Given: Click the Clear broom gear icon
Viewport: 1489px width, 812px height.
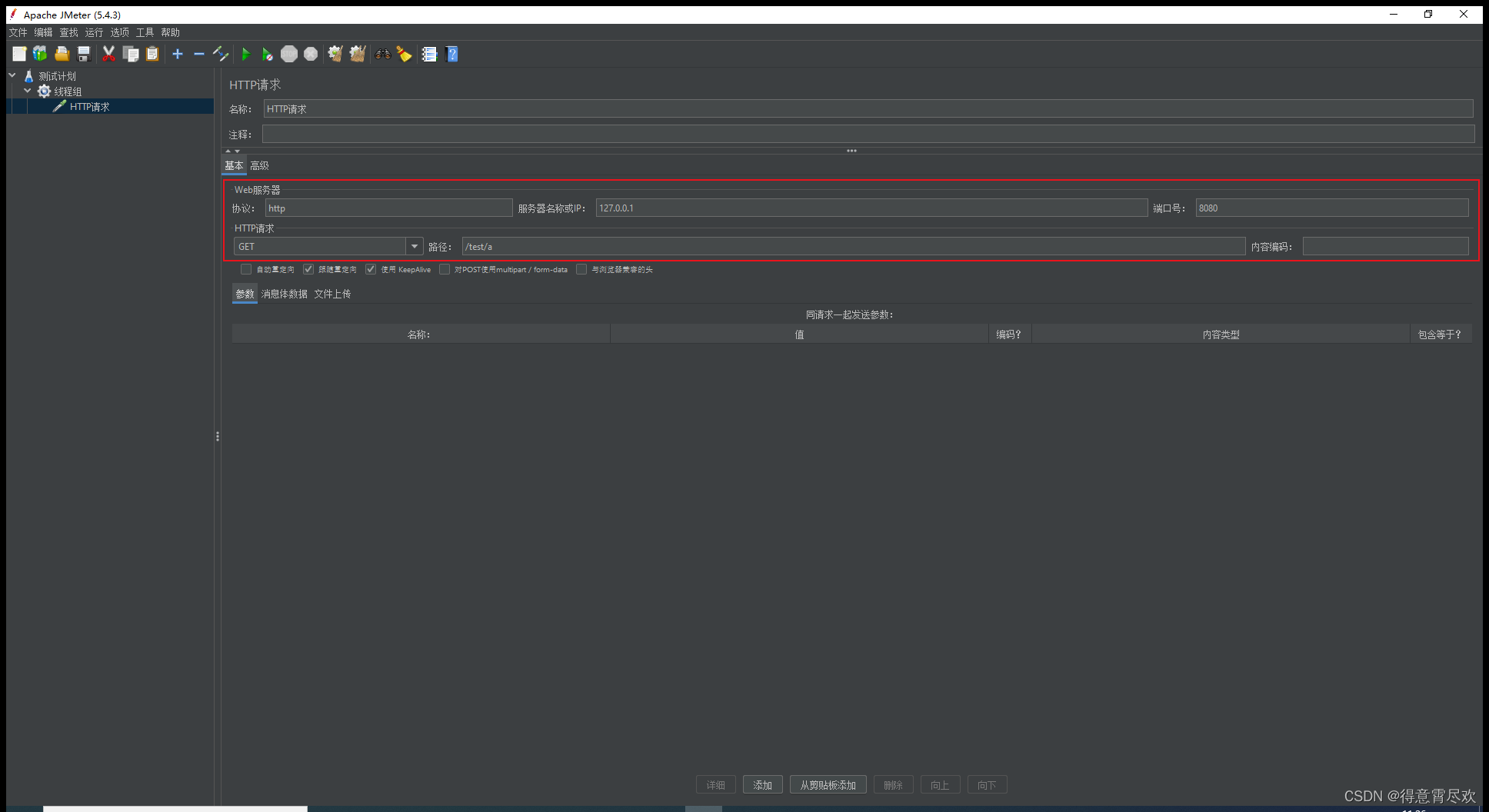Looking at the screenshot, I should 335,54.
